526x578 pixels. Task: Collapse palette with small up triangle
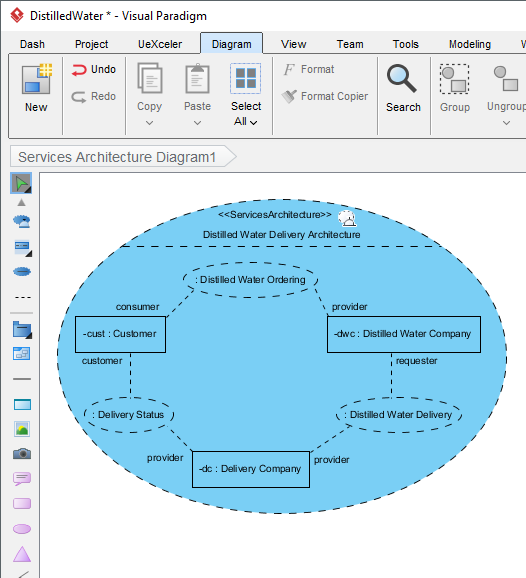21,202
